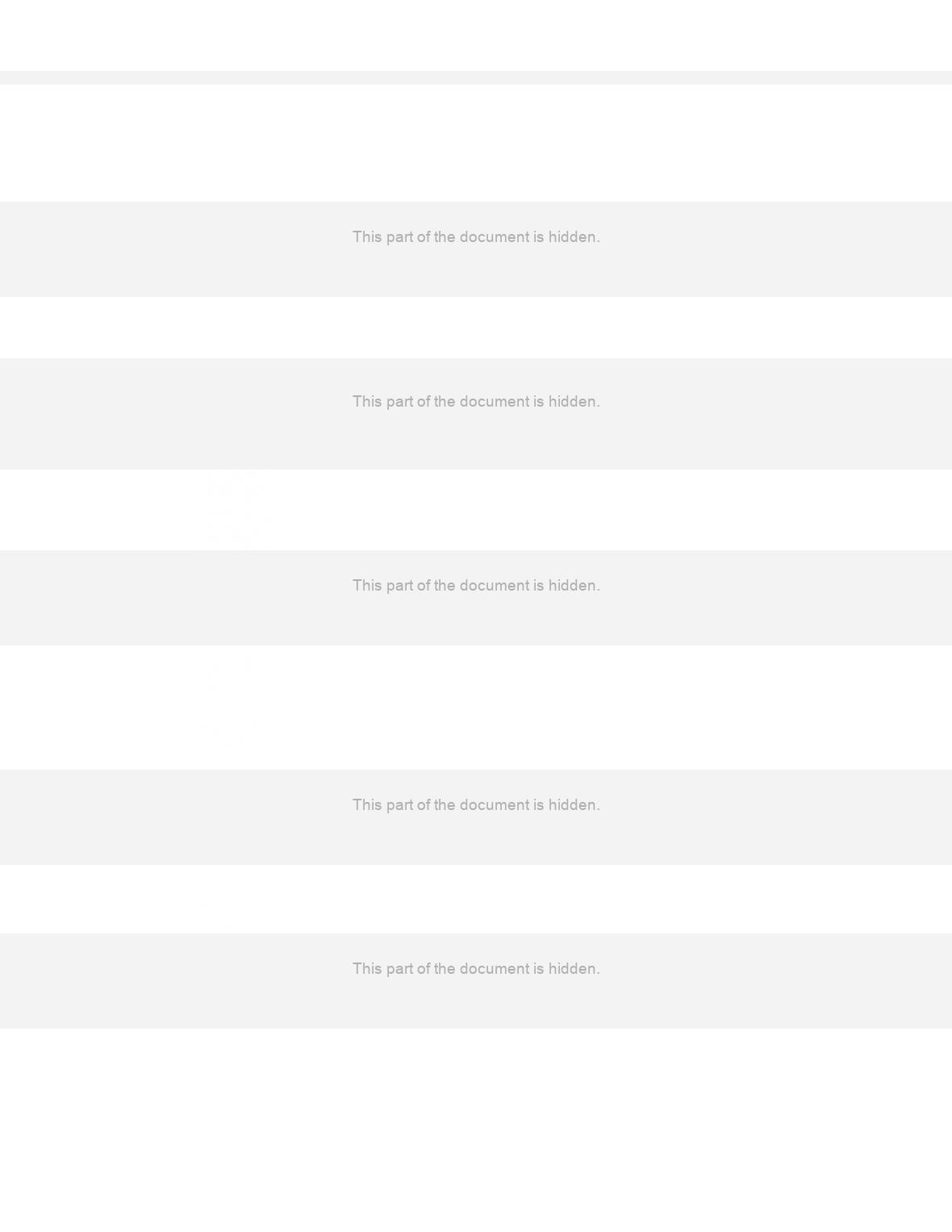The width and height of the screenshot is (952, 1232).
Task: Click white gap between third and fourth hidden banners
Action: (x=476, y=708)
